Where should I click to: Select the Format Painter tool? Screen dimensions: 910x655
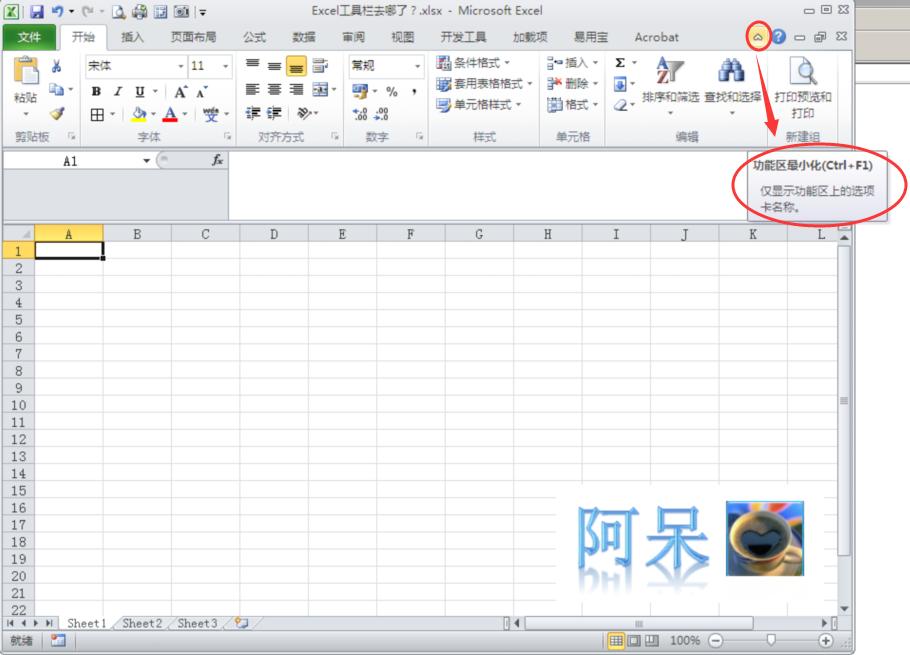point(55,115)
